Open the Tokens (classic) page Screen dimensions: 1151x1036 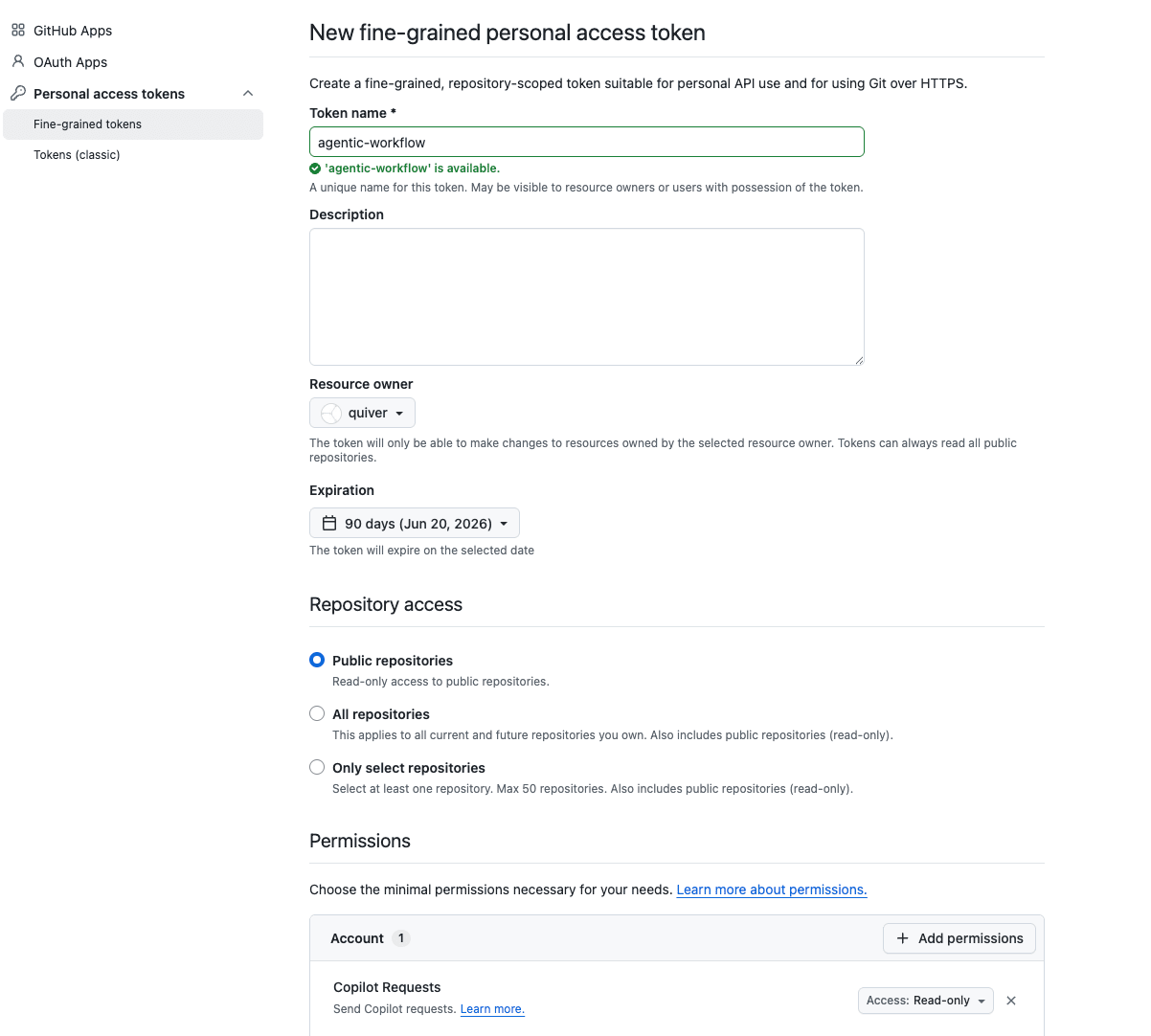(76, 154)
